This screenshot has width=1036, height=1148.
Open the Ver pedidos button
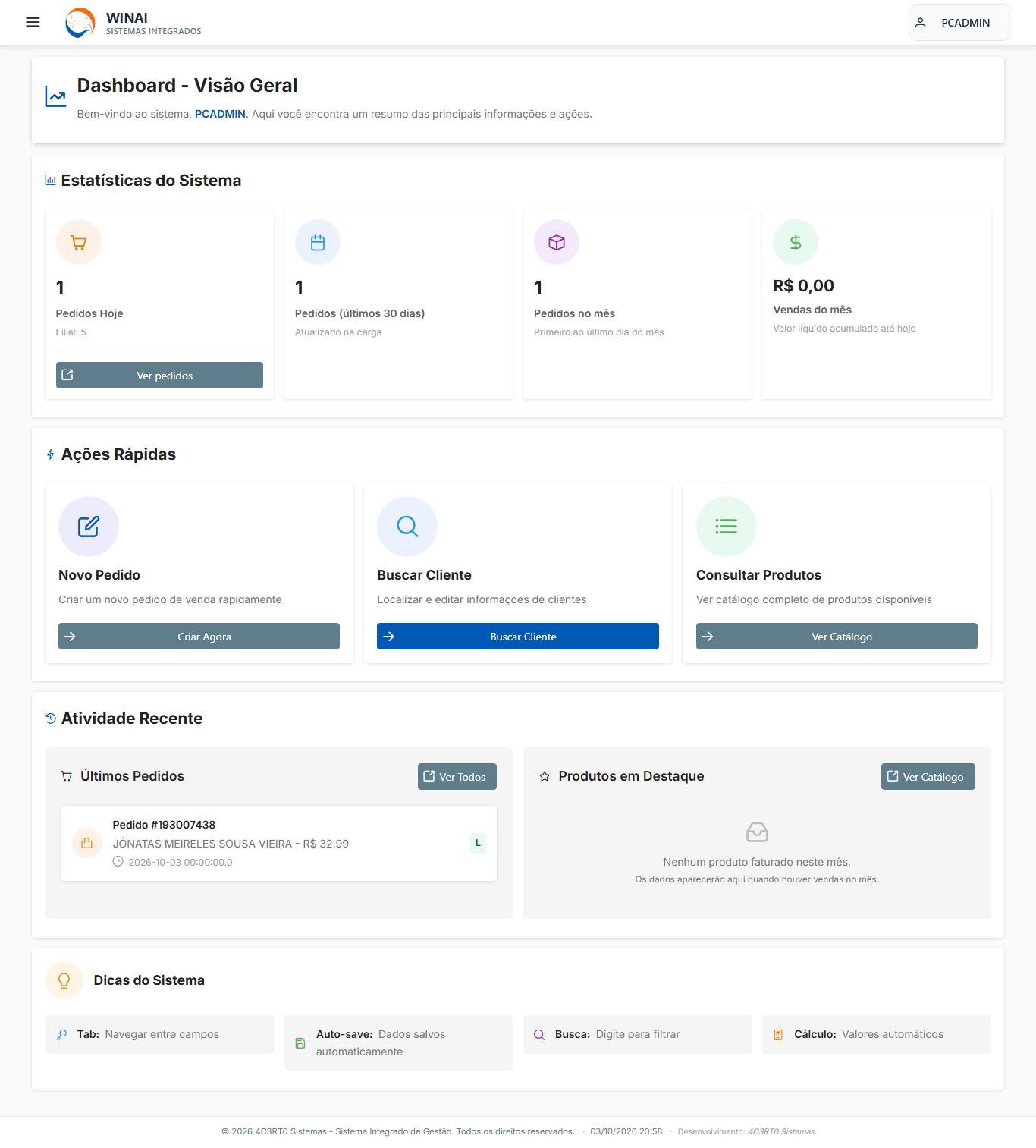click(x=159, y=376)
